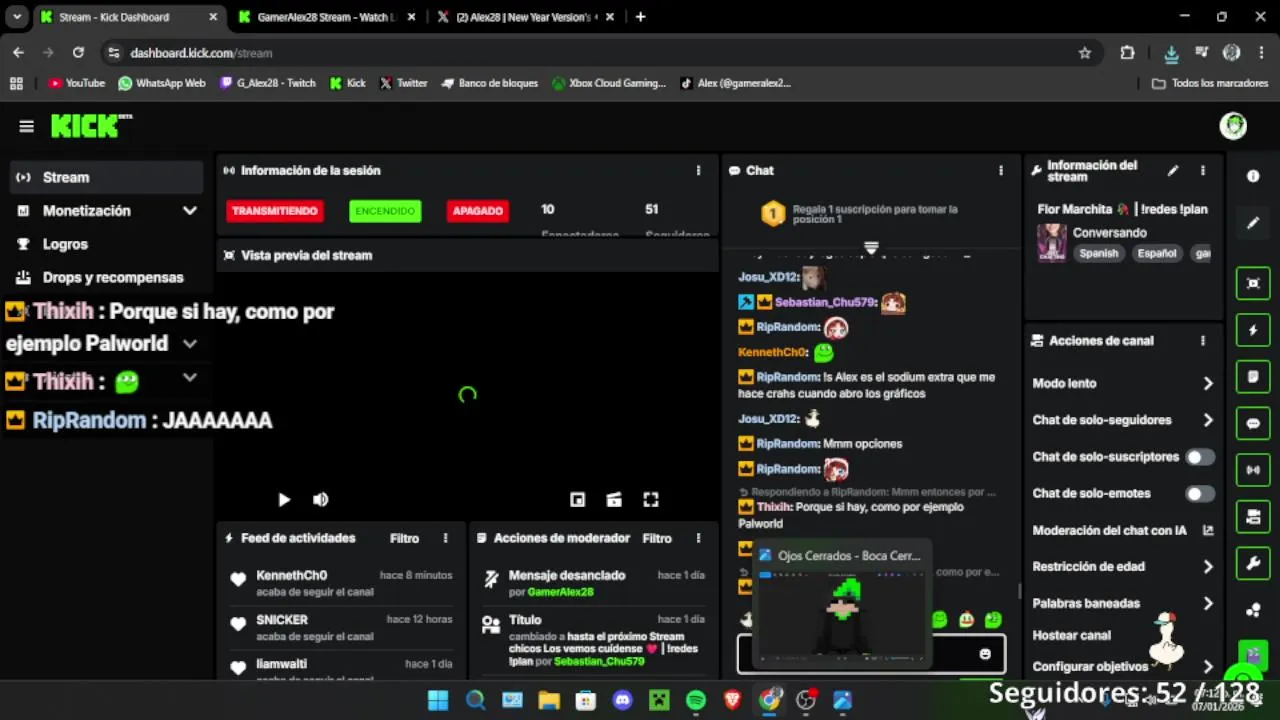
Task: Reload the dashboard page
Action: [x=78, y=53]
